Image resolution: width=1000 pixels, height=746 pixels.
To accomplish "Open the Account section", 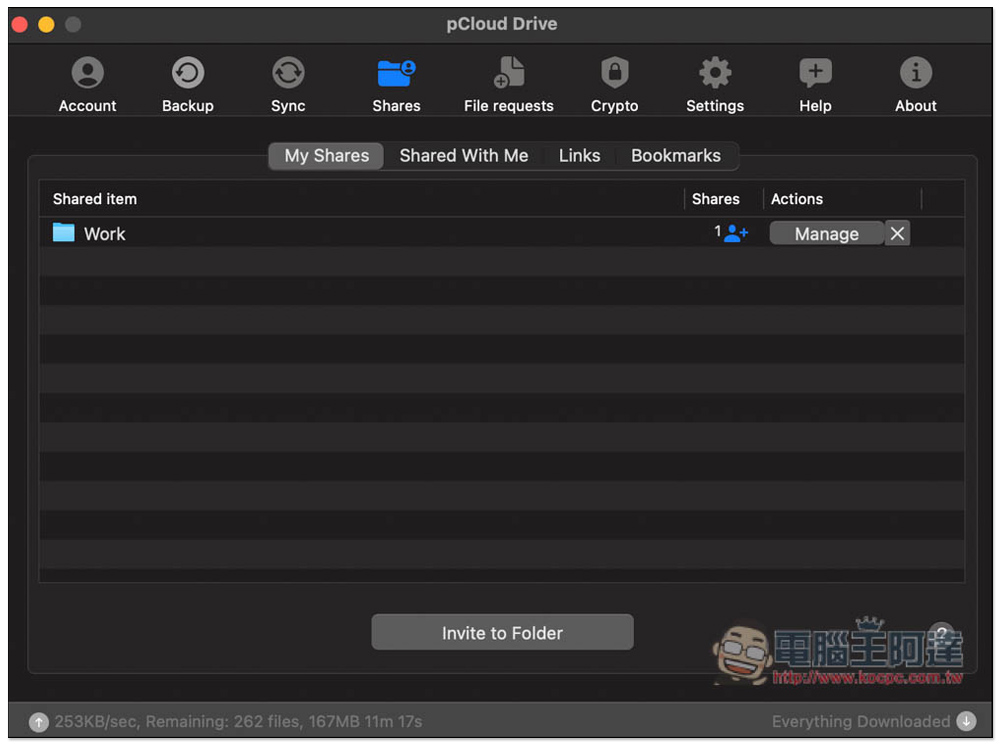I will (x=88, y=84).
